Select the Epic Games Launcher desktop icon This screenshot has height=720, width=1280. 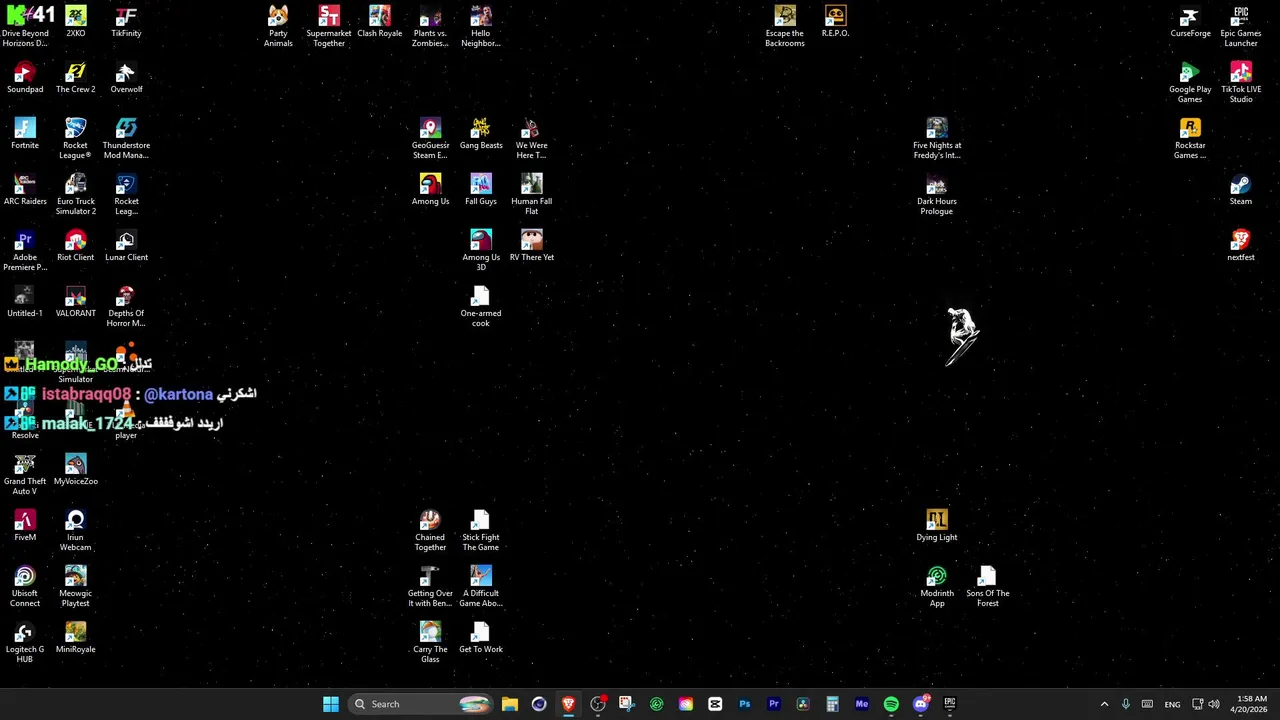click(1240, 26)
